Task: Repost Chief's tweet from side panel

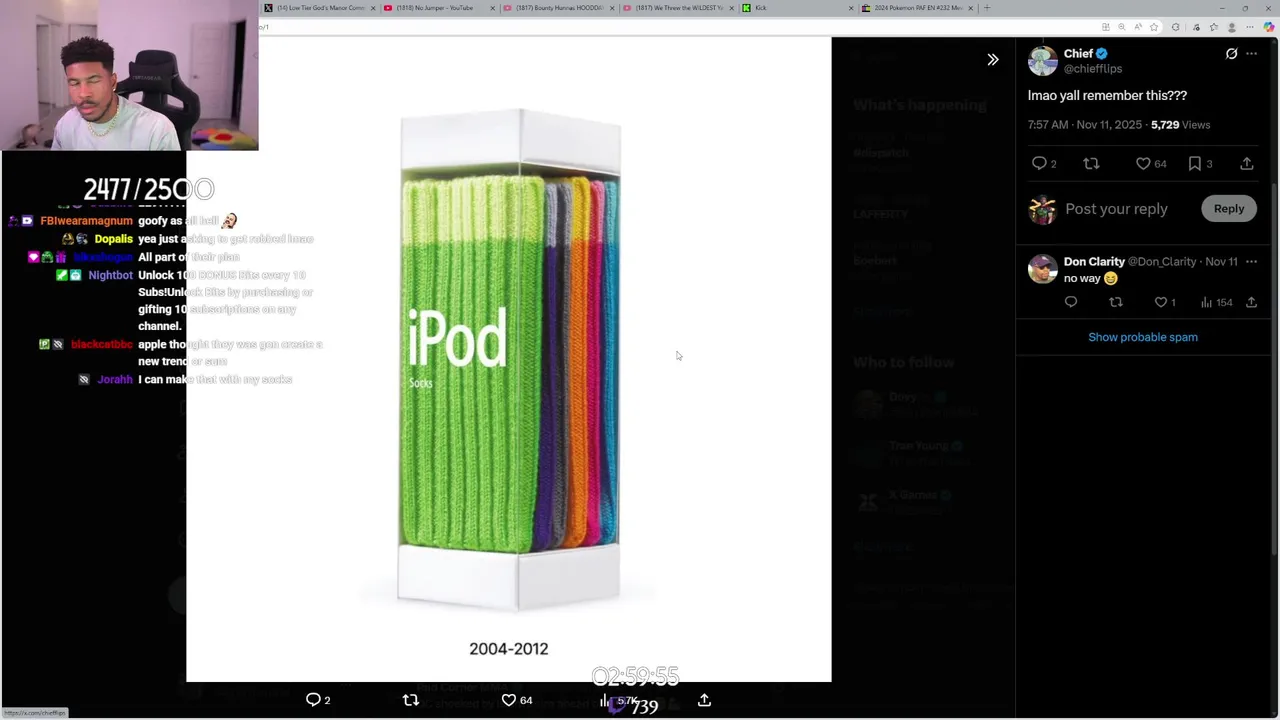Action: click(x=1091, y=163)
